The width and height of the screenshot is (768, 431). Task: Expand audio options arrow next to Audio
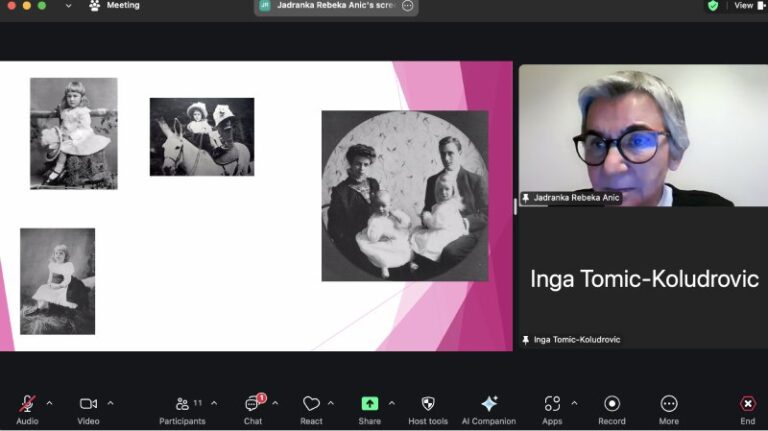coord(49,403)
